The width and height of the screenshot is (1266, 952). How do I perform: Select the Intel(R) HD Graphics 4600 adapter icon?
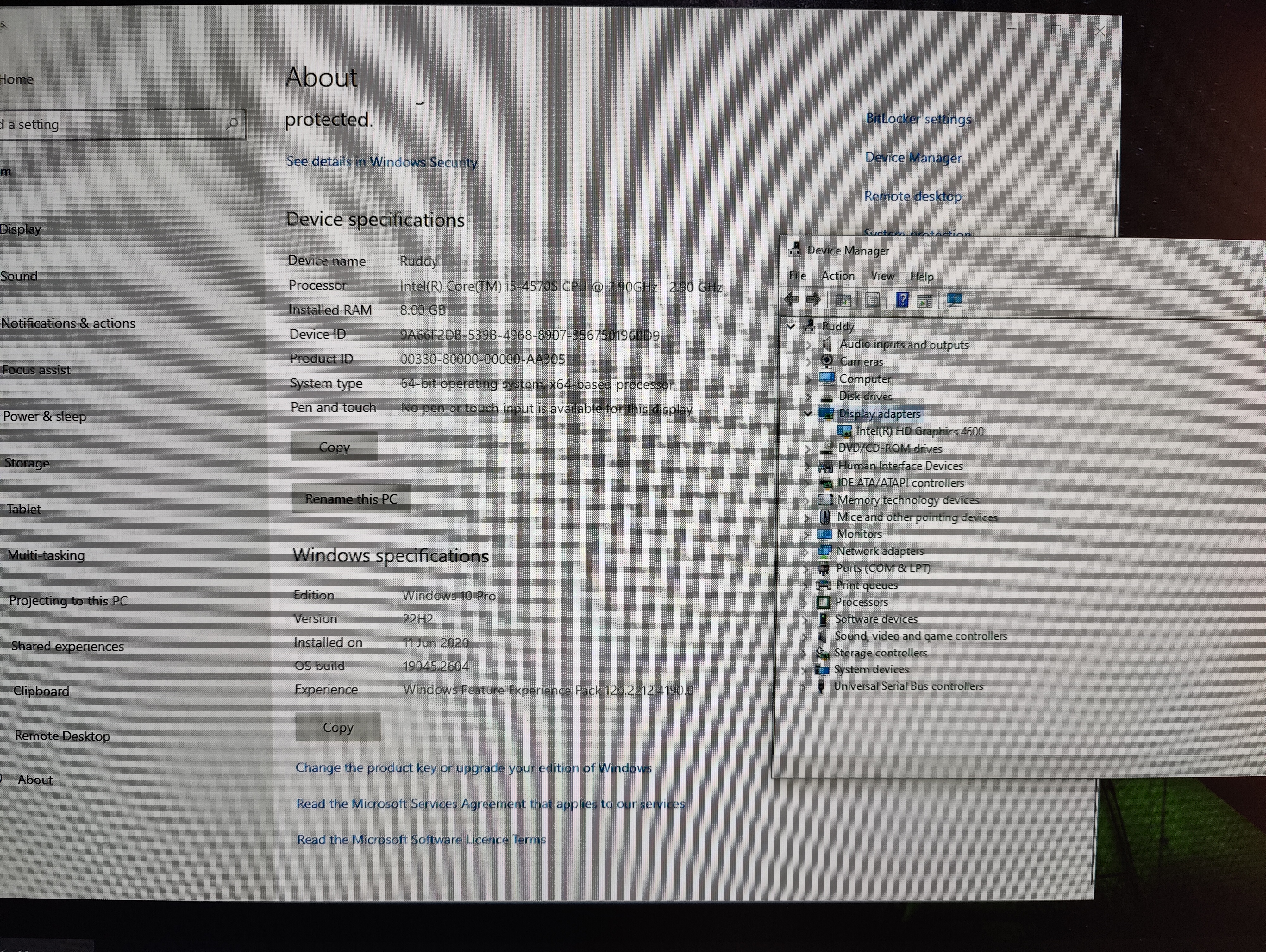point(844,431)
